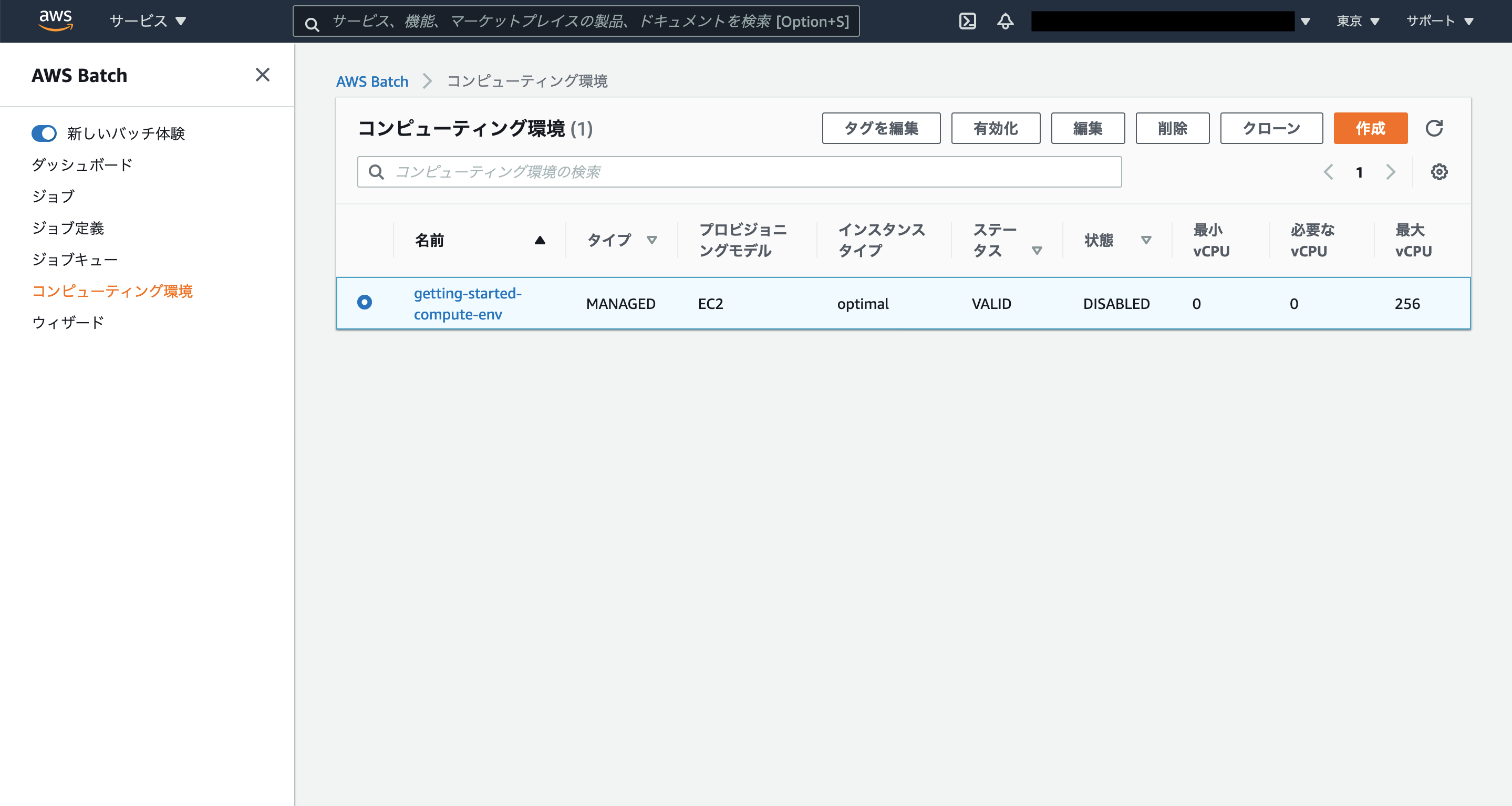This screenshot has width=1512, height=806.
Task: Click the 必要な vCPU column header
Action: click(x=1312, y=240)
